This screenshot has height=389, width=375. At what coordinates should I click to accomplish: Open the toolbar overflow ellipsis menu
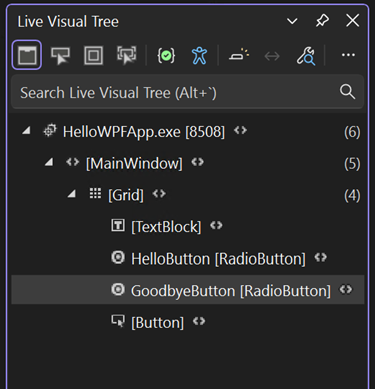click(x=348, y=55)
